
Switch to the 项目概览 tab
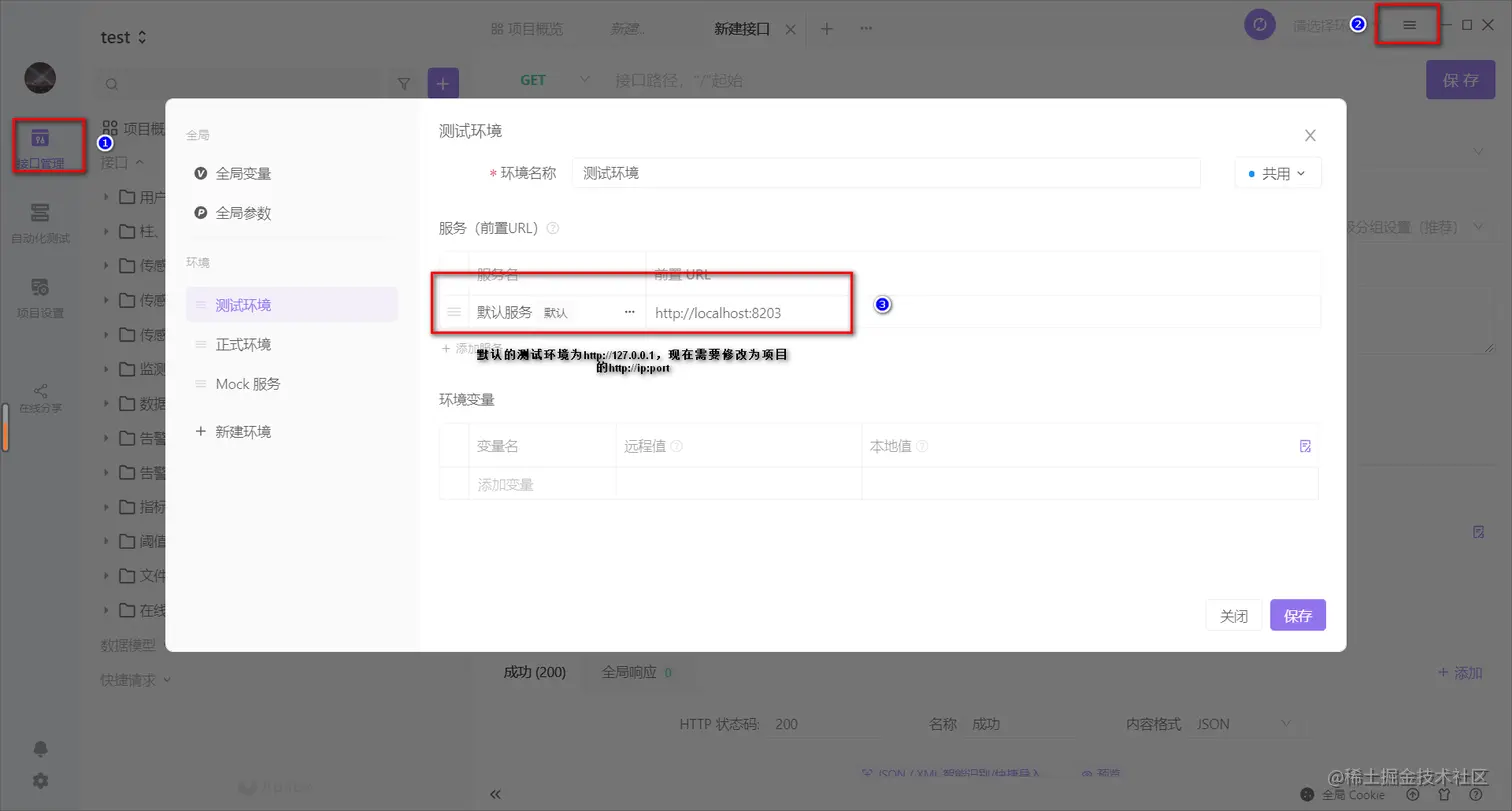pos(527,29)
